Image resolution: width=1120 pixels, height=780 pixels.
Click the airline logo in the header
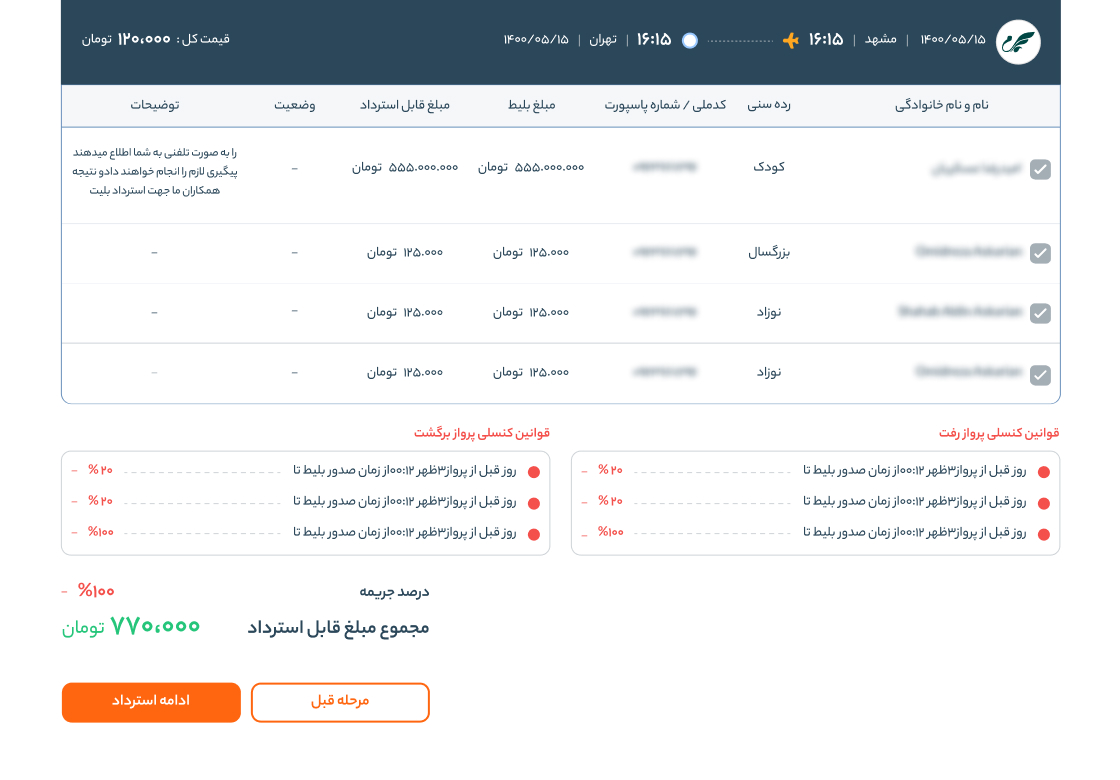coord(1018,42)
